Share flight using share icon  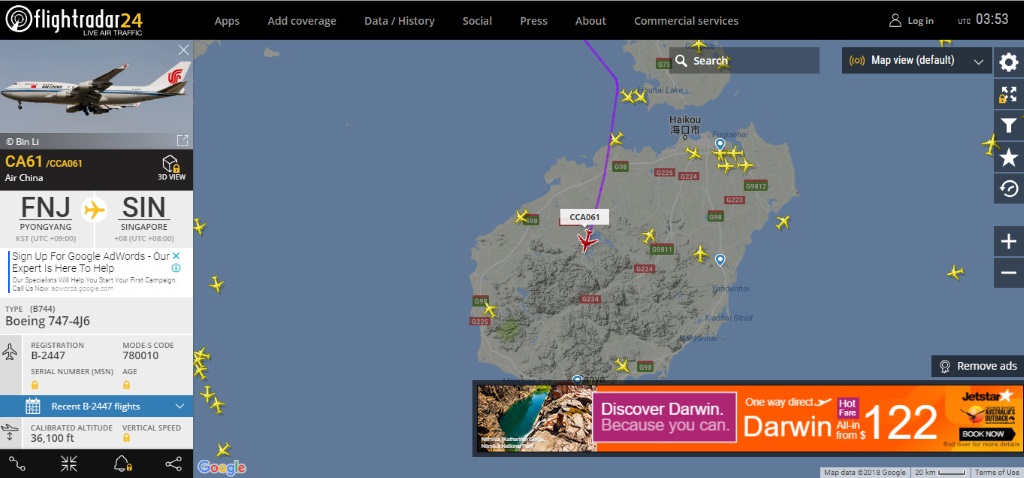point(173,464)
